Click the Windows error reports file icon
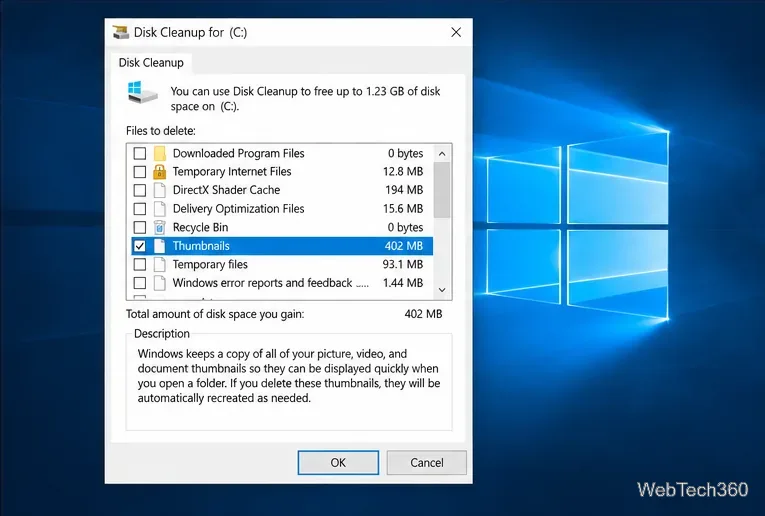Image resolution: width=765 pixels, height=516 pixels. [160, 283]
